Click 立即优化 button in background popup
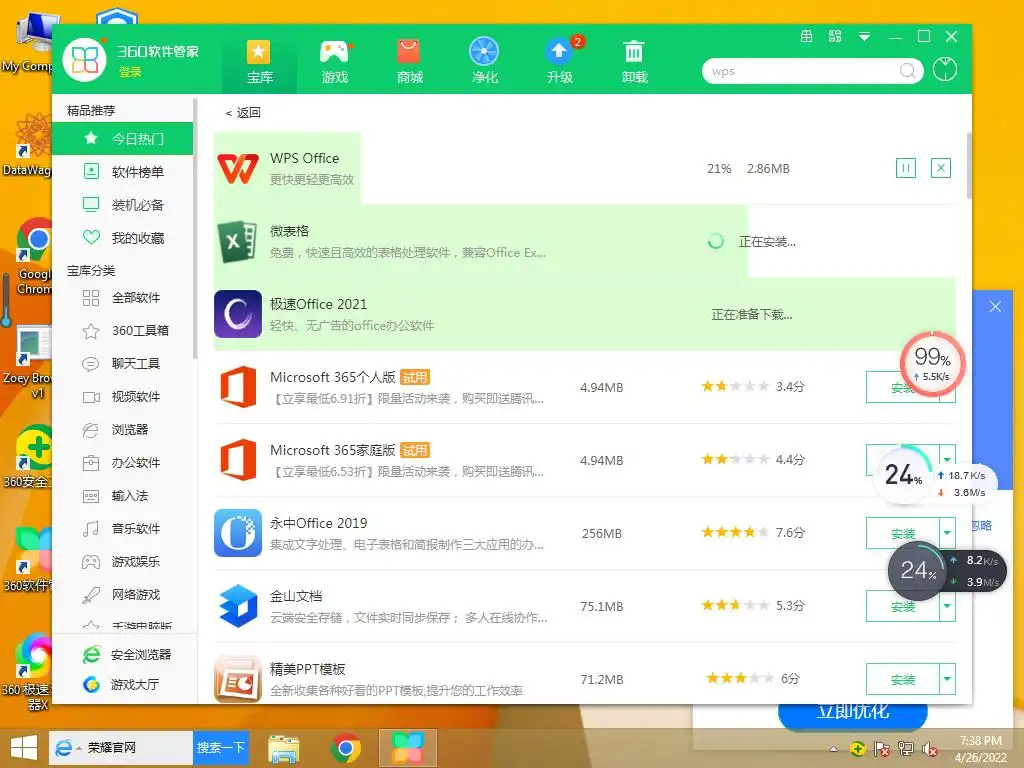The height and width of the screenshot is (768, 1024). click(852, 714)
